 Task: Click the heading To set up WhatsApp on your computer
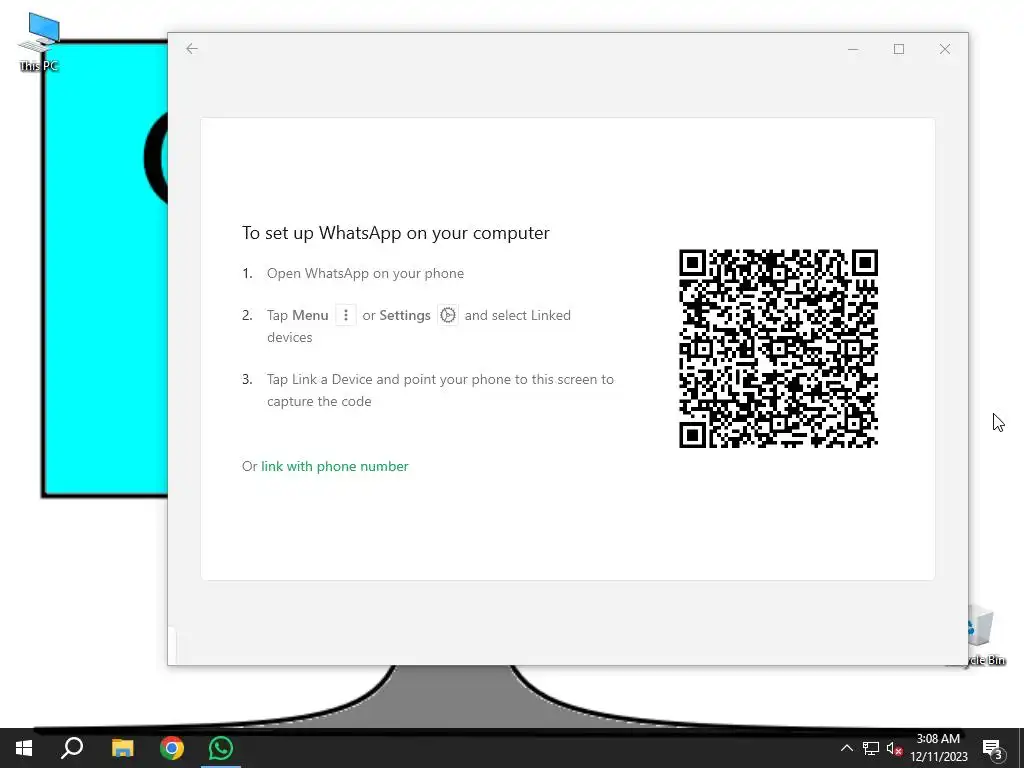(x=396, y=233)
